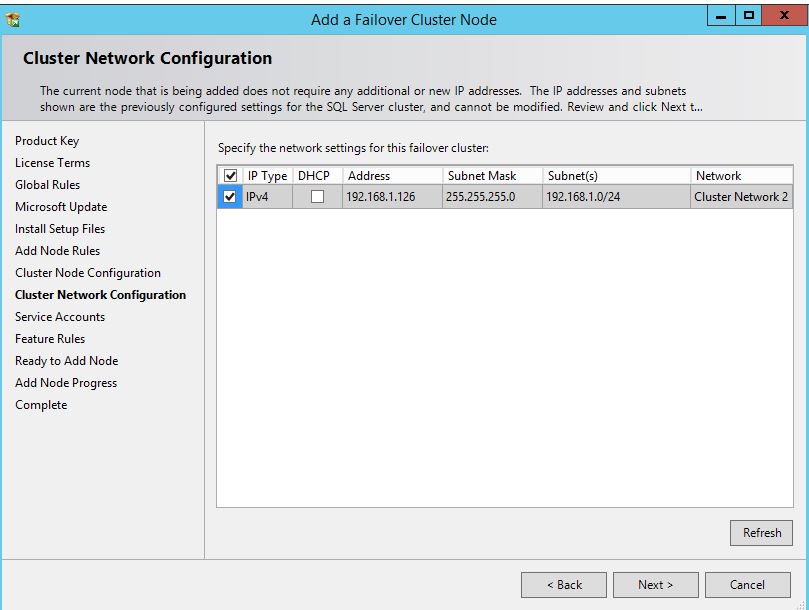Image resolution: width=809 pixels, height=610 pixels.
Task: Click the Refresh button
Action: click(761, 533)
